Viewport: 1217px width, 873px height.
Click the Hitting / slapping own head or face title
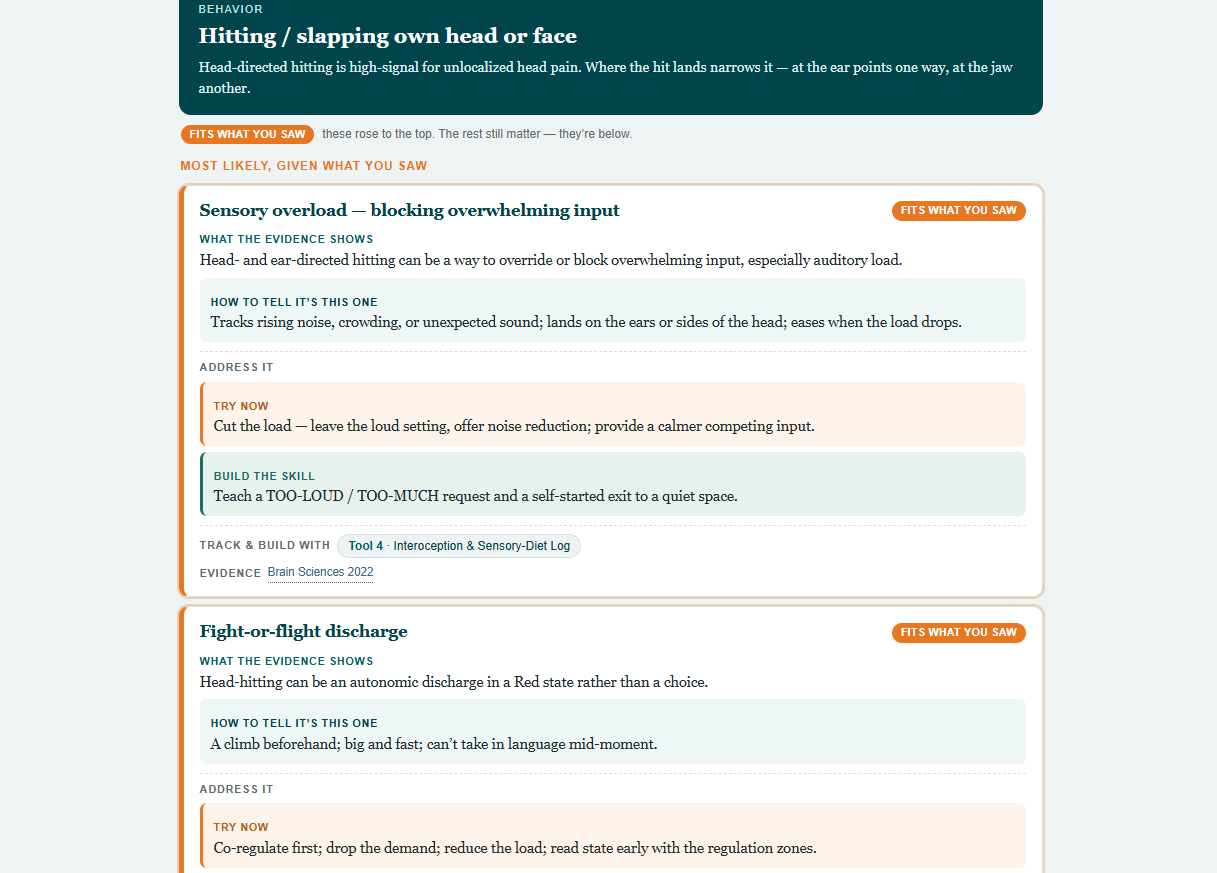[388, 36]
